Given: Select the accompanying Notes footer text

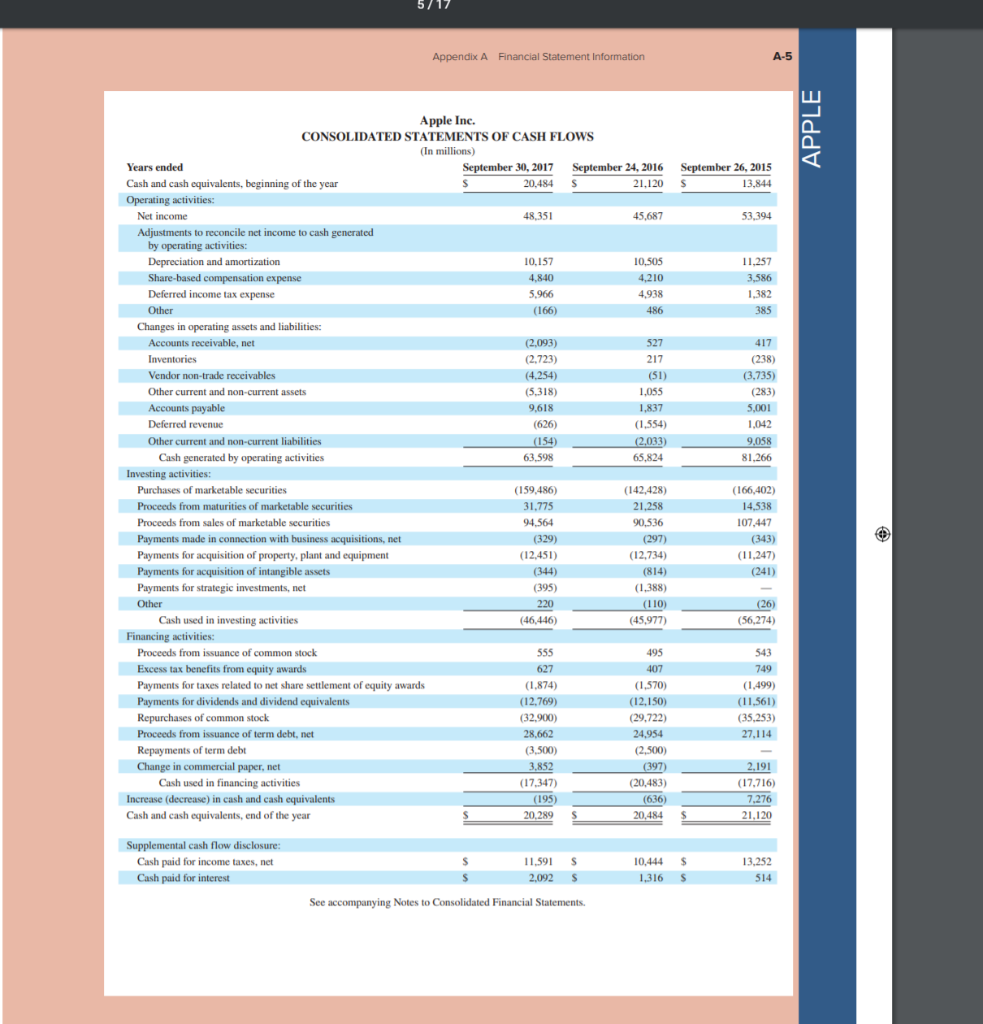Looking at the screenshot, I should coord(446,902).
